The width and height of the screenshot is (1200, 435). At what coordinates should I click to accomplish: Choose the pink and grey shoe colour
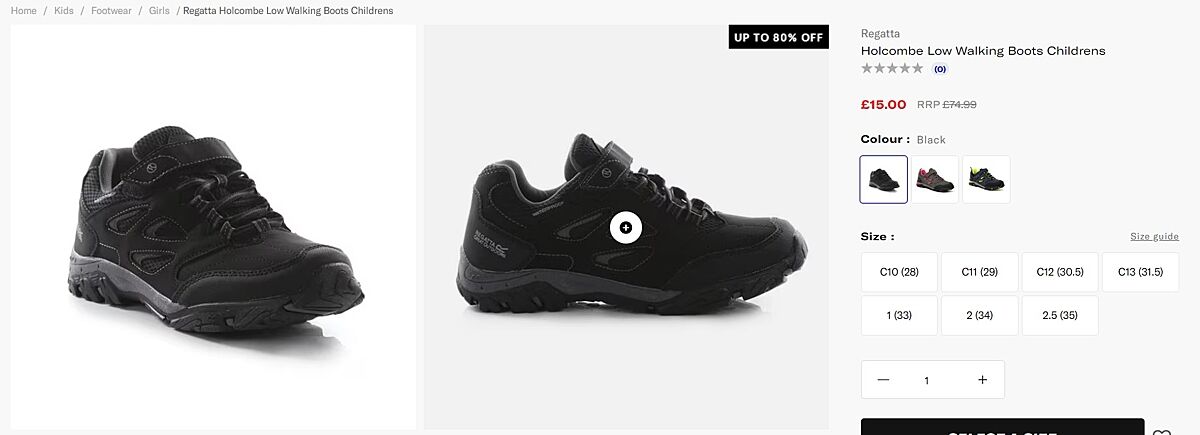935,179
